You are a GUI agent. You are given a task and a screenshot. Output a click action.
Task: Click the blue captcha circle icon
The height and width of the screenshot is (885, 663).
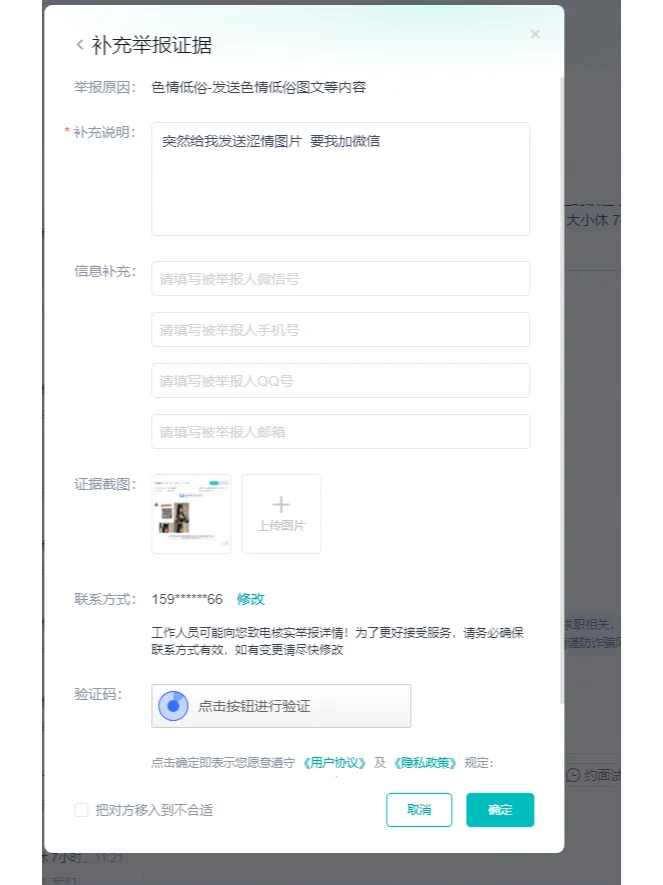coord(173,706)
